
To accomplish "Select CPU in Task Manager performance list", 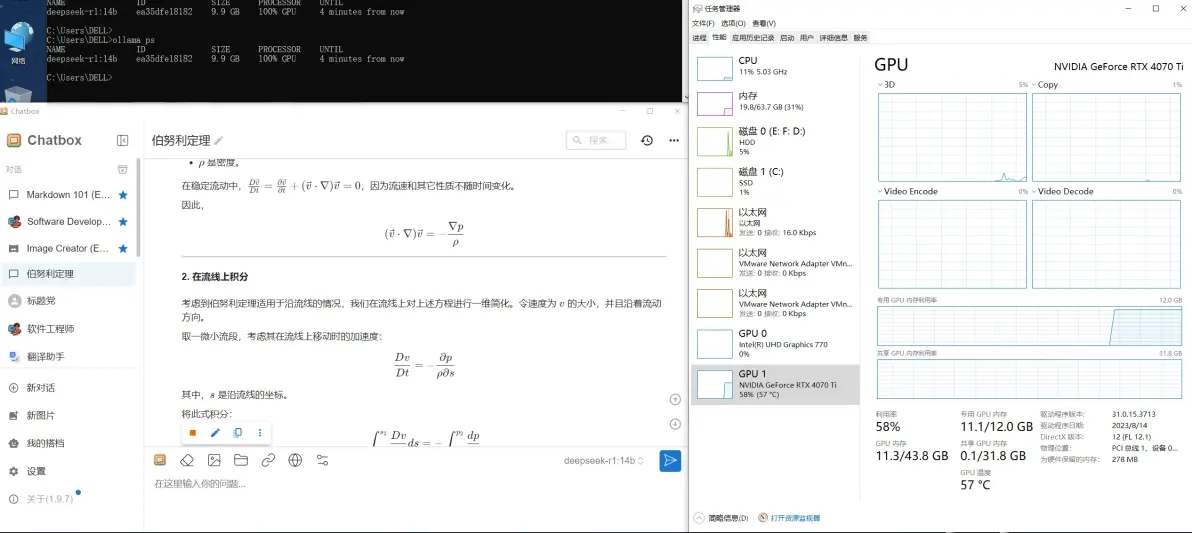I will [775, 66].
